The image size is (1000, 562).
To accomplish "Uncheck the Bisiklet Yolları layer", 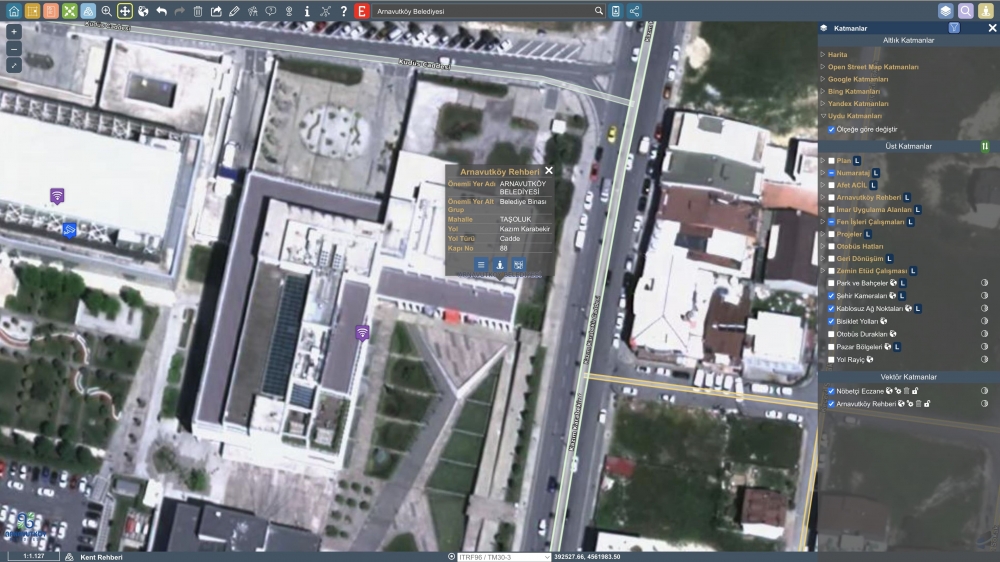I will pyautogui.click(x=831, y=321).
